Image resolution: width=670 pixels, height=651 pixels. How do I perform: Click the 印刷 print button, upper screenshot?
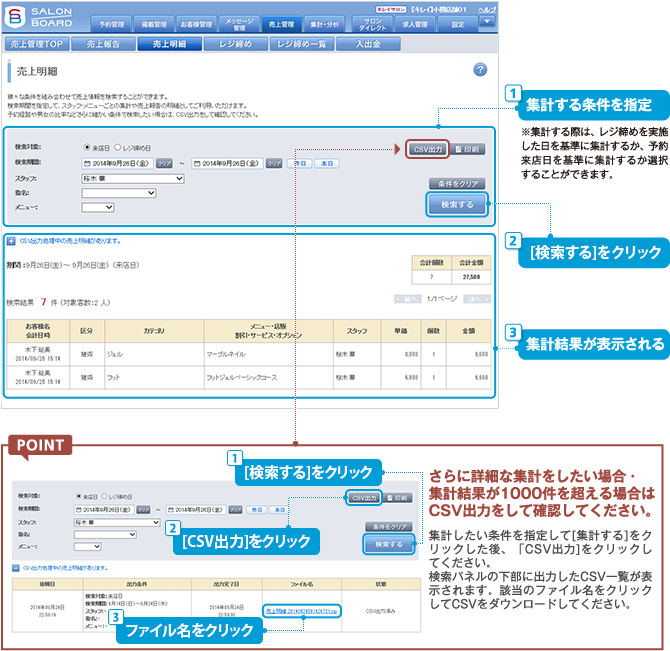(467, 149)
